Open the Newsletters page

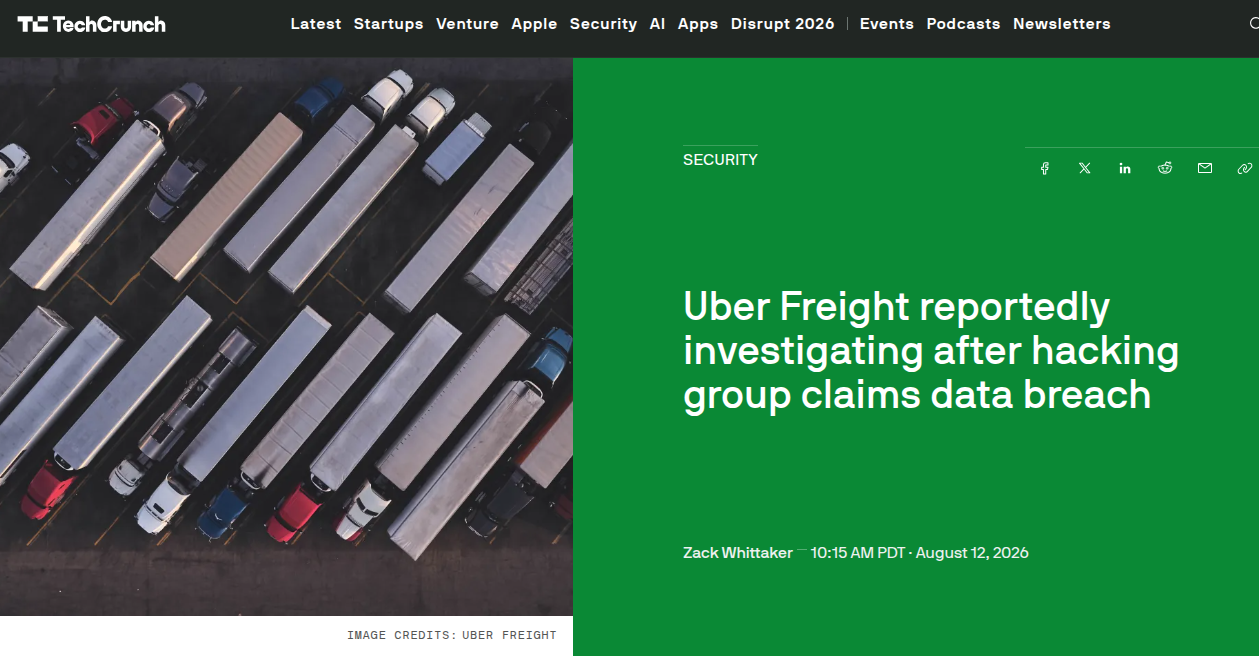point(1062,24)
